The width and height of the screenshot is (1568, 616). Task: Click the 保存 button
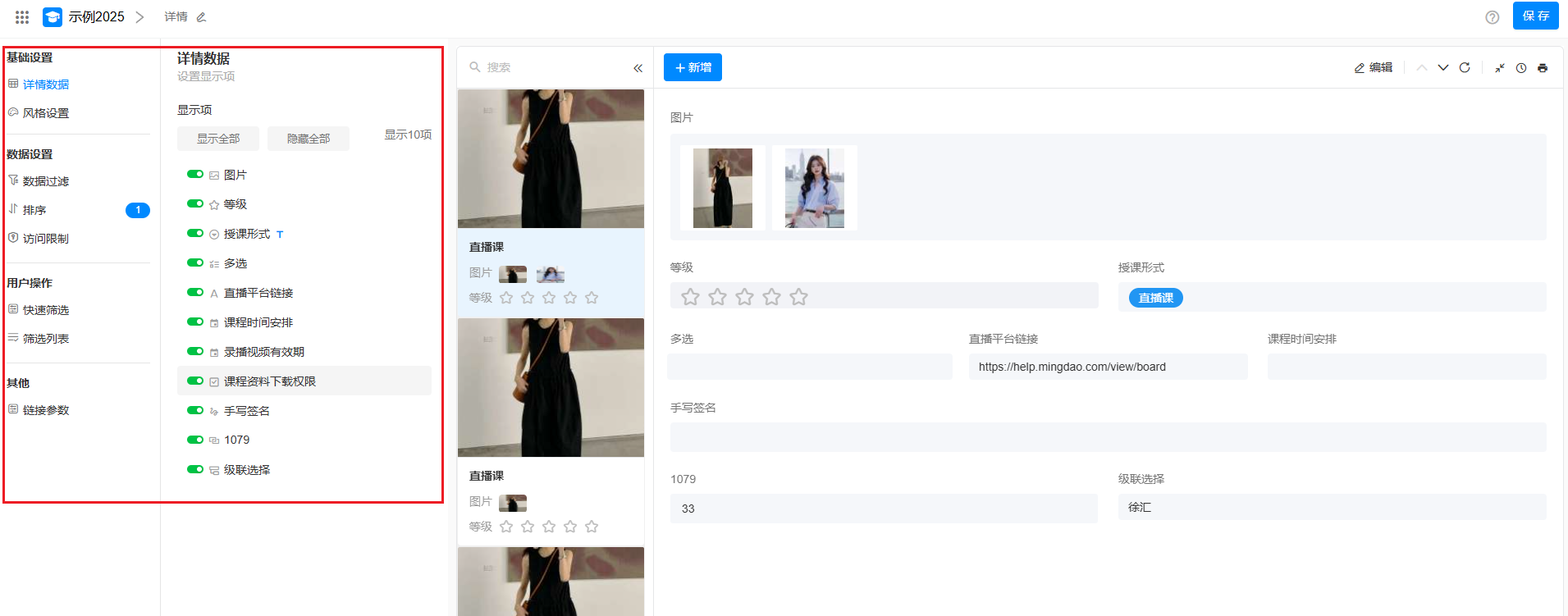[x=1535, y=16]
